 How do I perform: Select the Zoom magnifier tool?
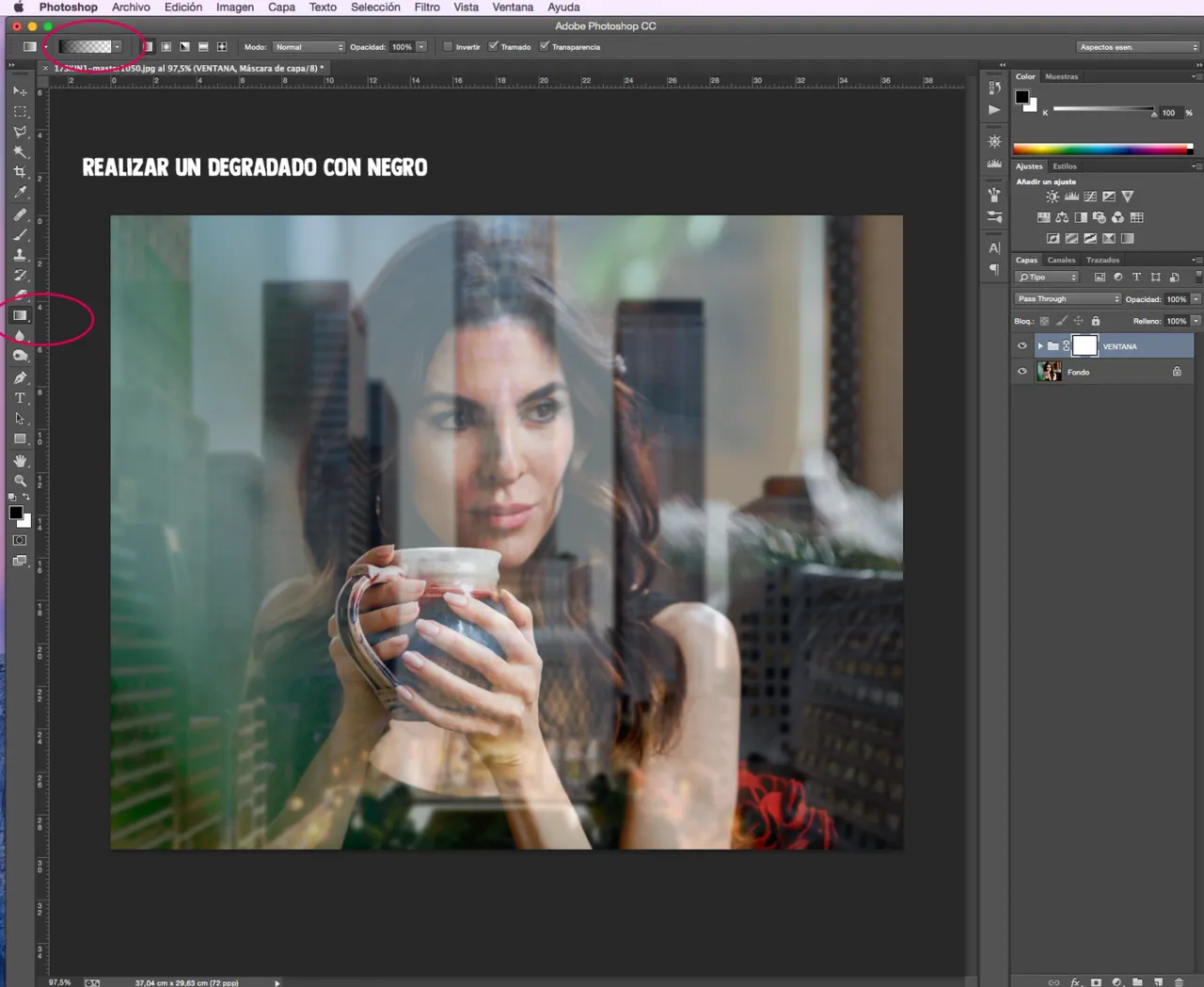[x=20, y=481]
